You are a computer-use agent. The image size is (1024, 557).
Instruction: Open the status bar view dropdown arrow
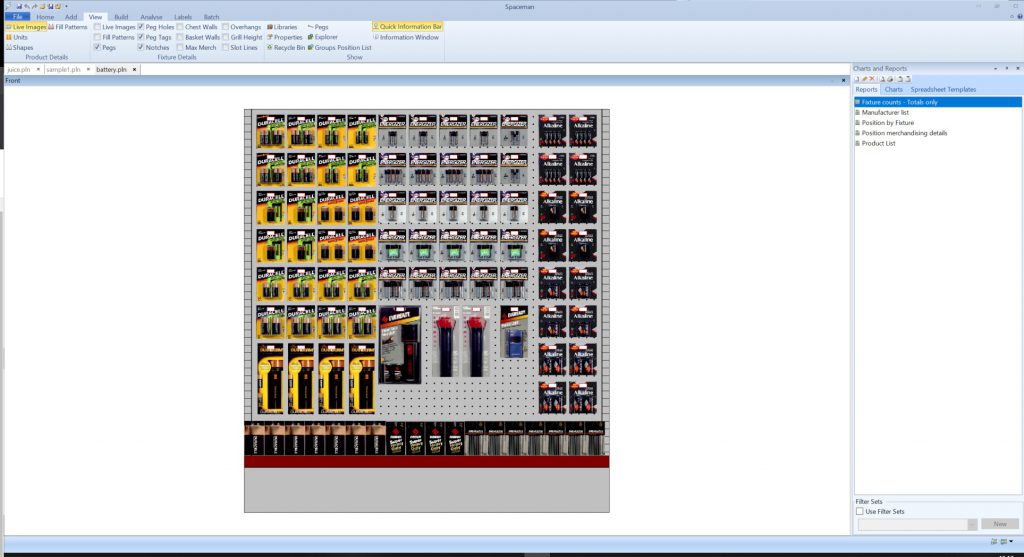[1011, 541]
